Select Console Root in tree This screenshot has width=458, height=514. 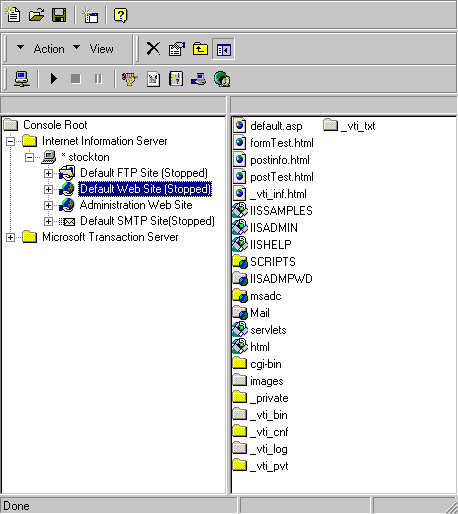pyautogui.click(x=55, y=125)
